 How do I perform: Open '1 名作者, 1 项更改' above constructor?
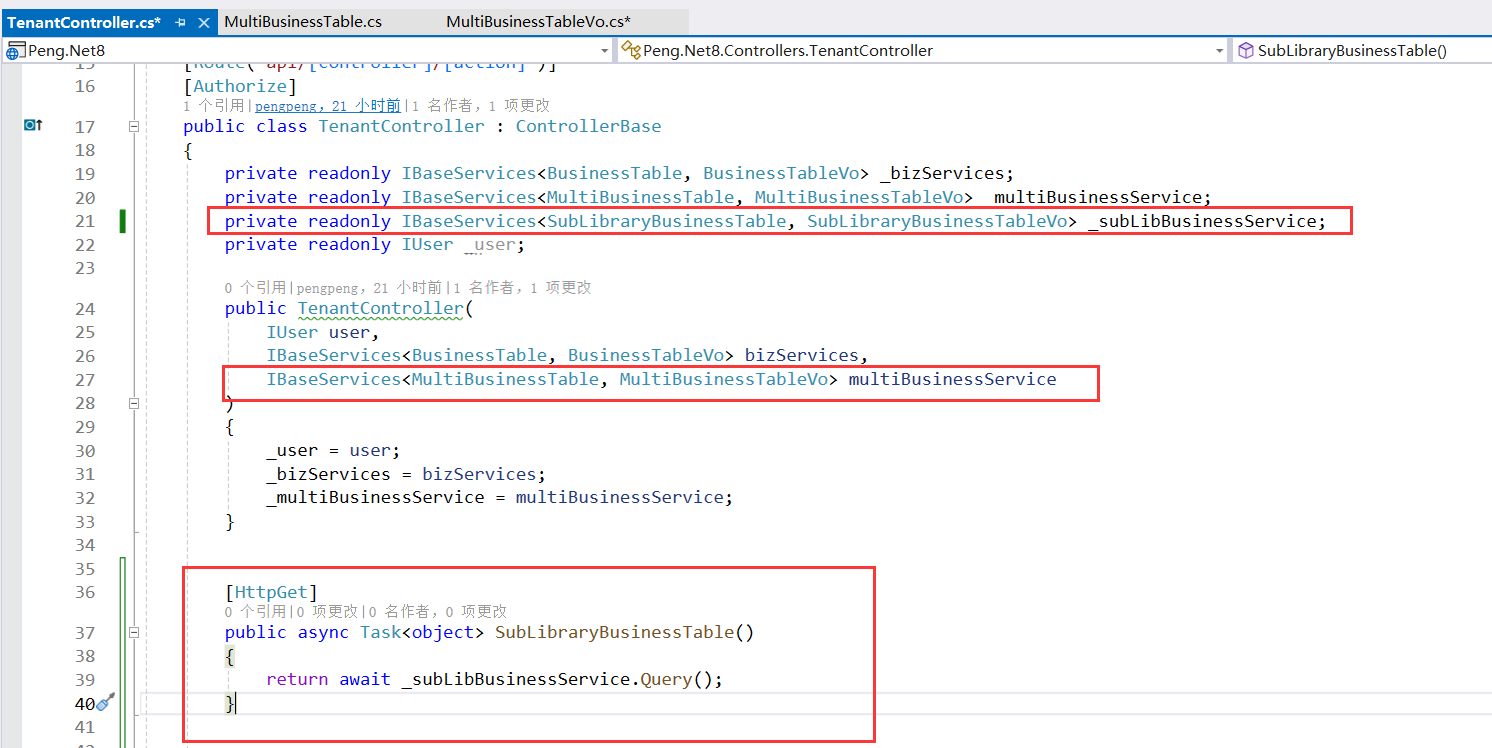coord(522,287)
